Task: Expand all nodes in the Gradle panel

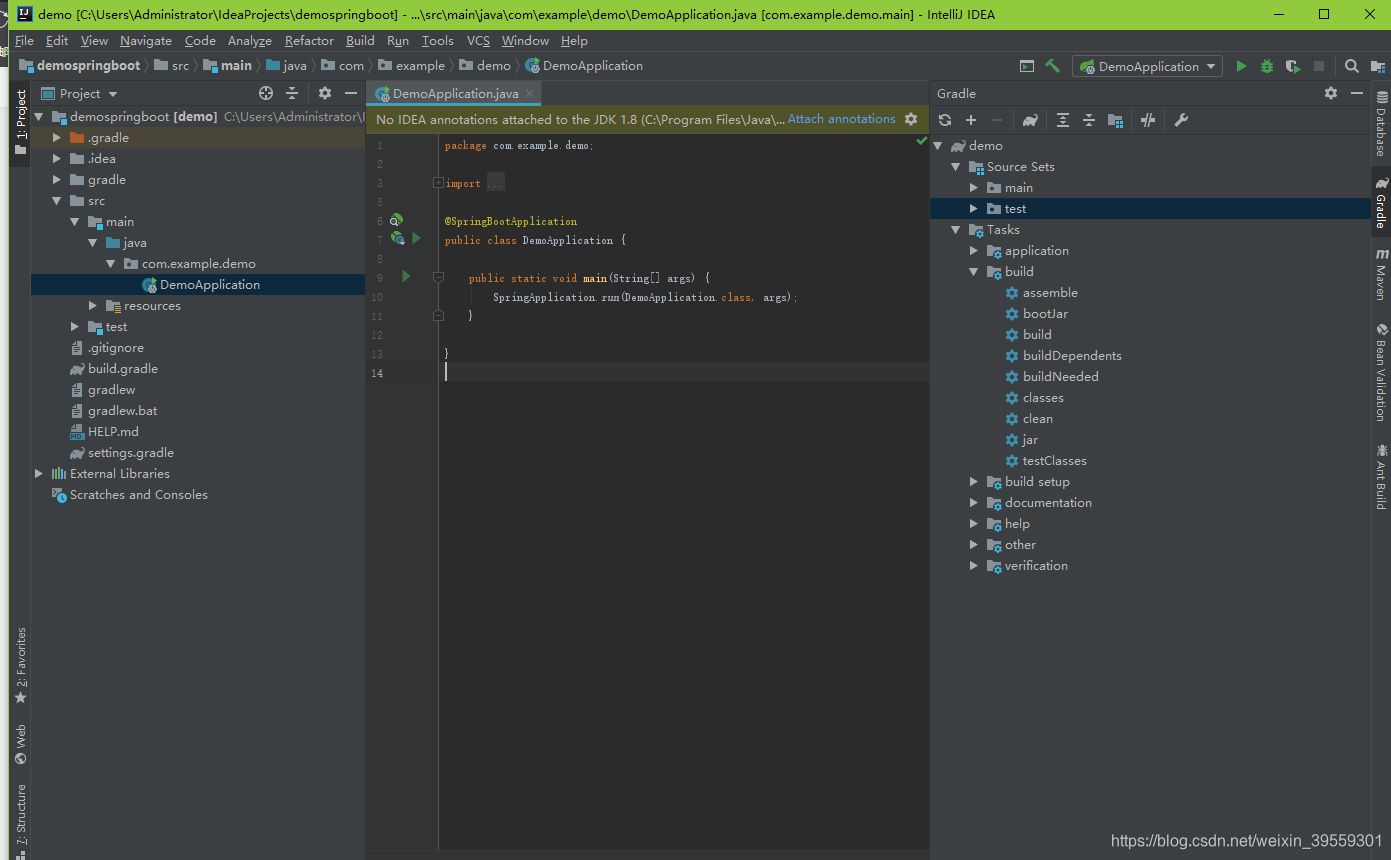Action: (x=1063, y=120)
